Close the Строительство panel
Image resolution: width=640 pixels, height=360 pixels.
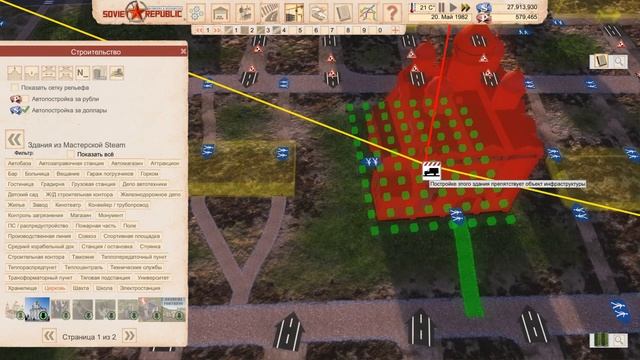coord(183,51)
